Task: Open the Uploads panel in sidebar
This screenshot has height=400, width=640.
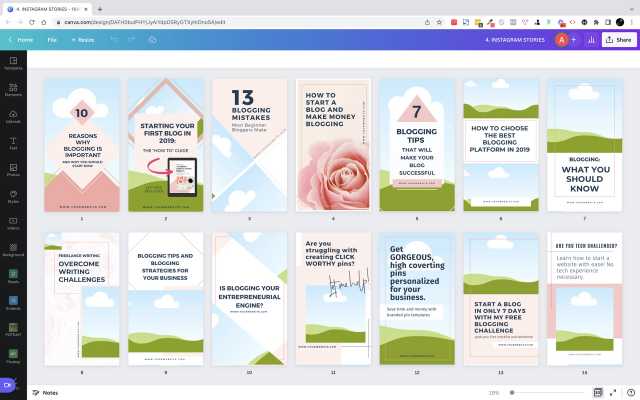Action: [x=13, y=117]
